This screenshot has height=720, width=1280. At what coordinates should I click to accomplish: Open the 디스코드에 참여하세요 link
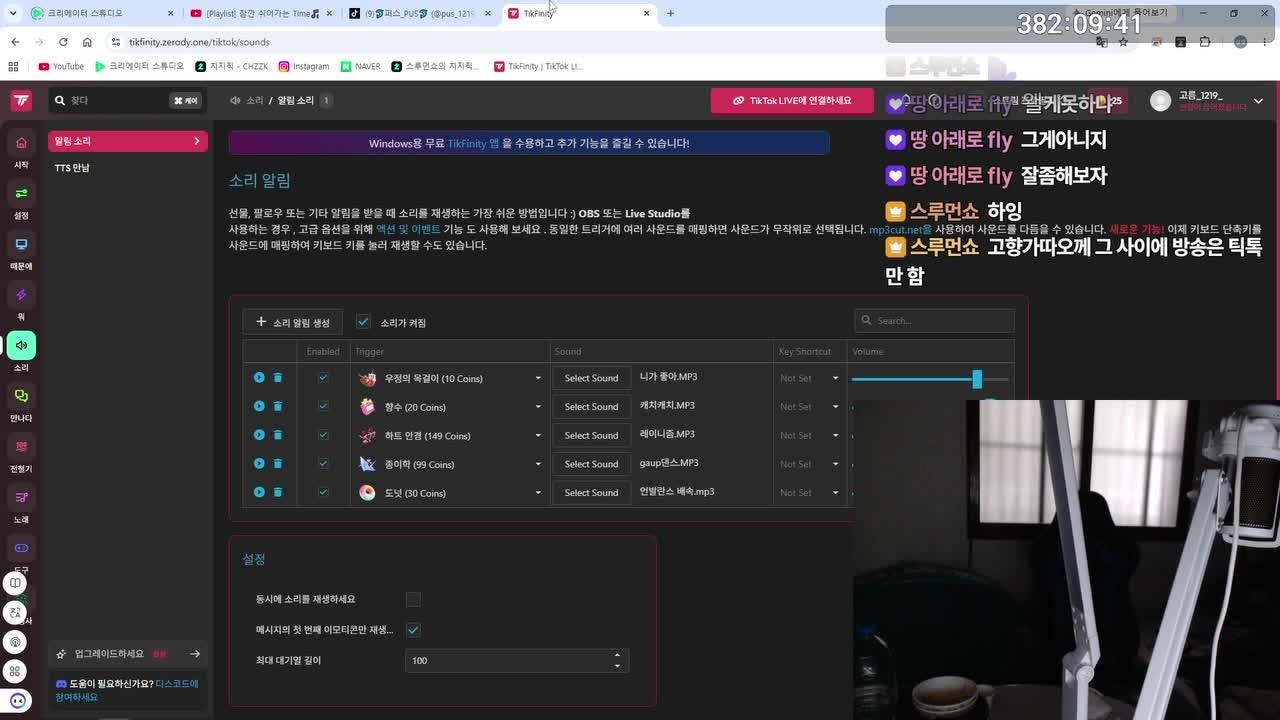point(127,690)
